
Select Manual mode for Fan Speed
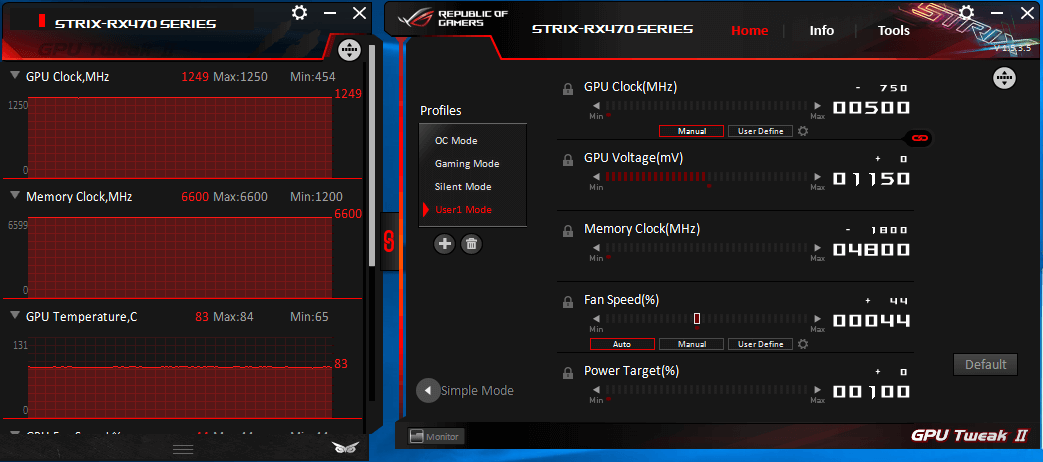coord(691,344)
